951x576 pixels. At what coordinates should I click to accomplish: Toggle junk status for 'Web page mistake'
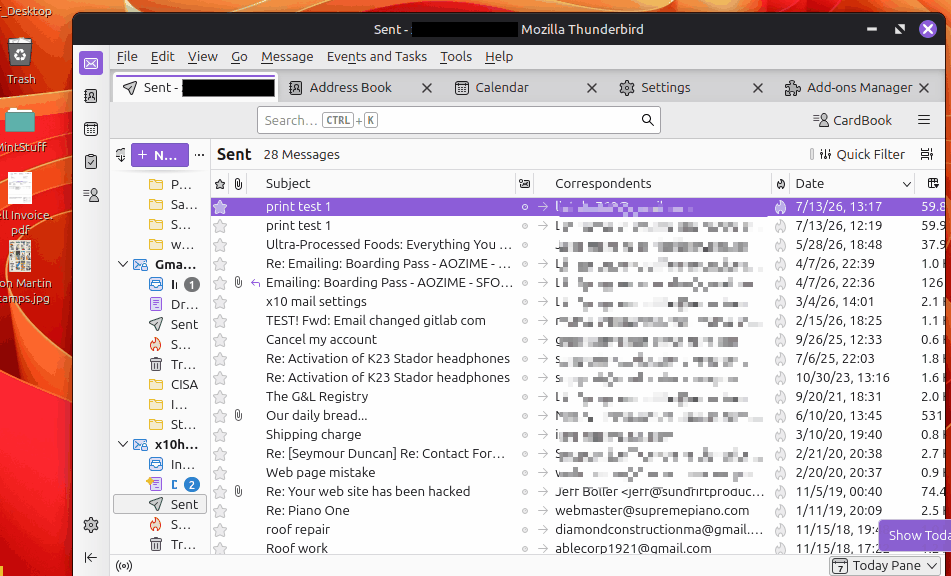point(781,473)
